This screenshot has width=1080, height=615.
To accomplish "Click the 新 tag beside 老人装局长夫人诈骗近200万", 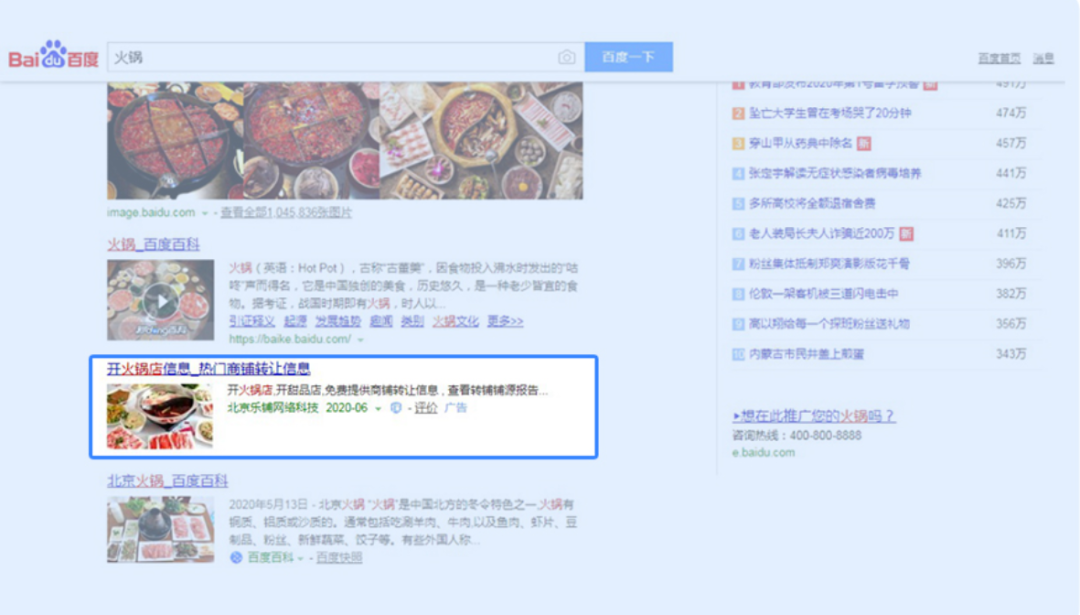I will click(906, 234).
